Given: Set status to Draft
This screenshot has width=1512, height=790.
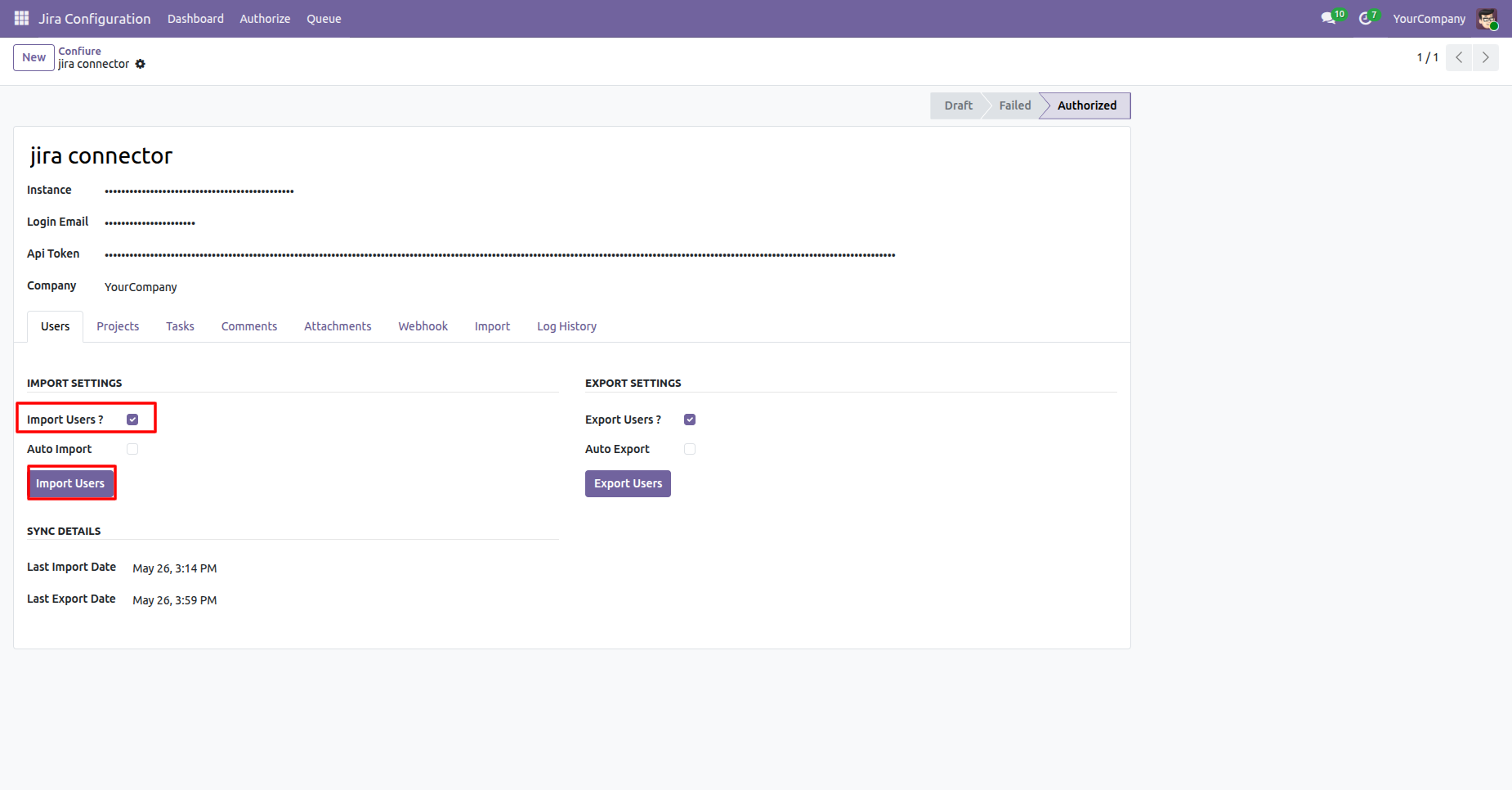Looking at the screenshot, I should pyautogui.click(x=958, y=105).
